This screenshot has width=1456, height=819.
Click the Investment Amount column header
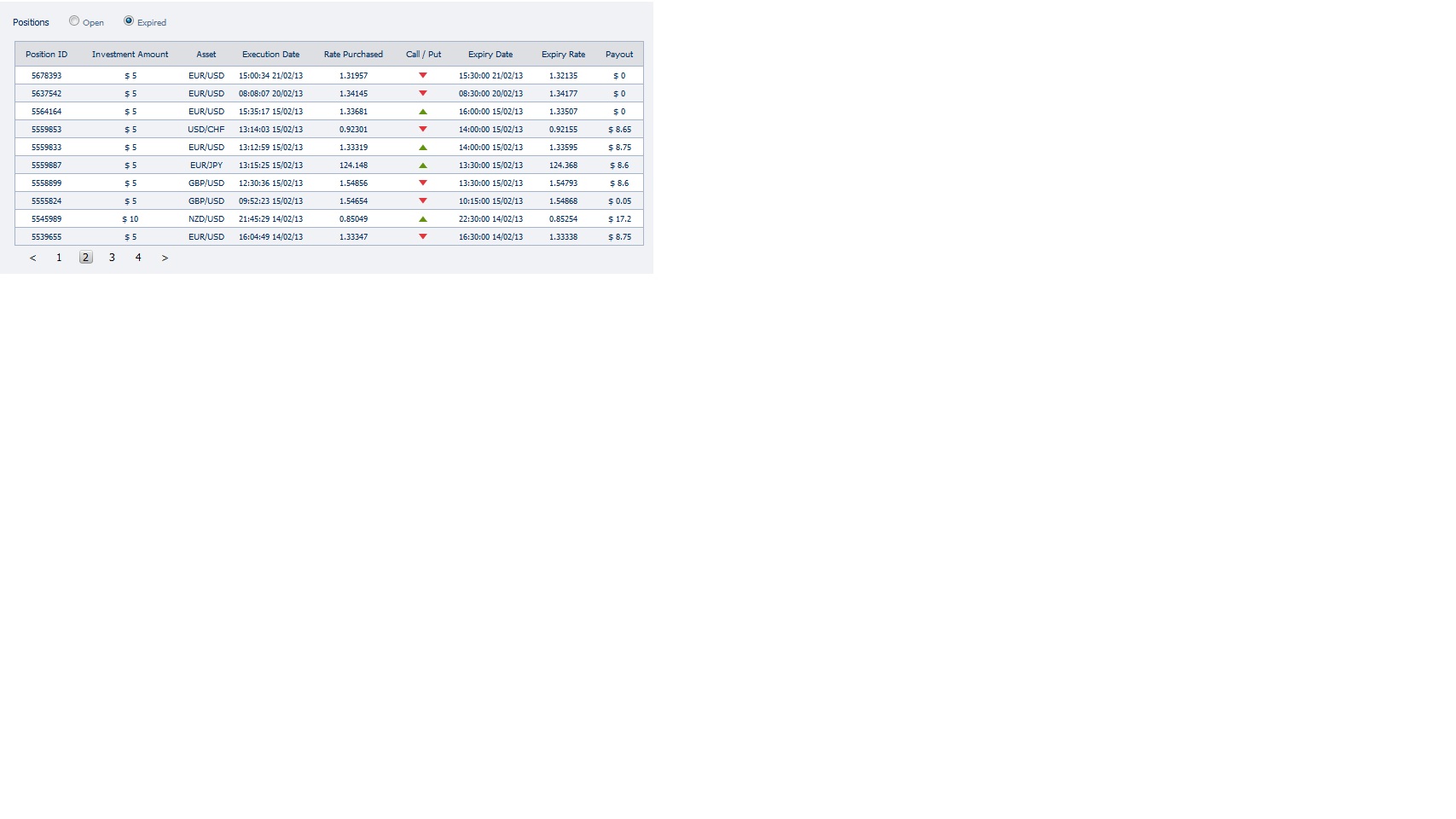pos(130,55)
